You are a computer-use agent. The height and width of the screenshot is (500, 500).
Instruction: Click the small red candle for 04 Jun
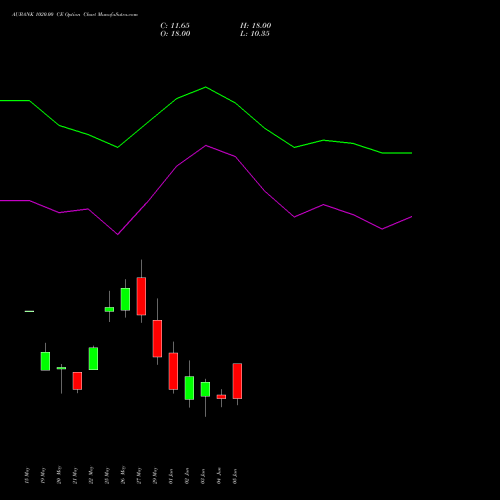[221, 397]
